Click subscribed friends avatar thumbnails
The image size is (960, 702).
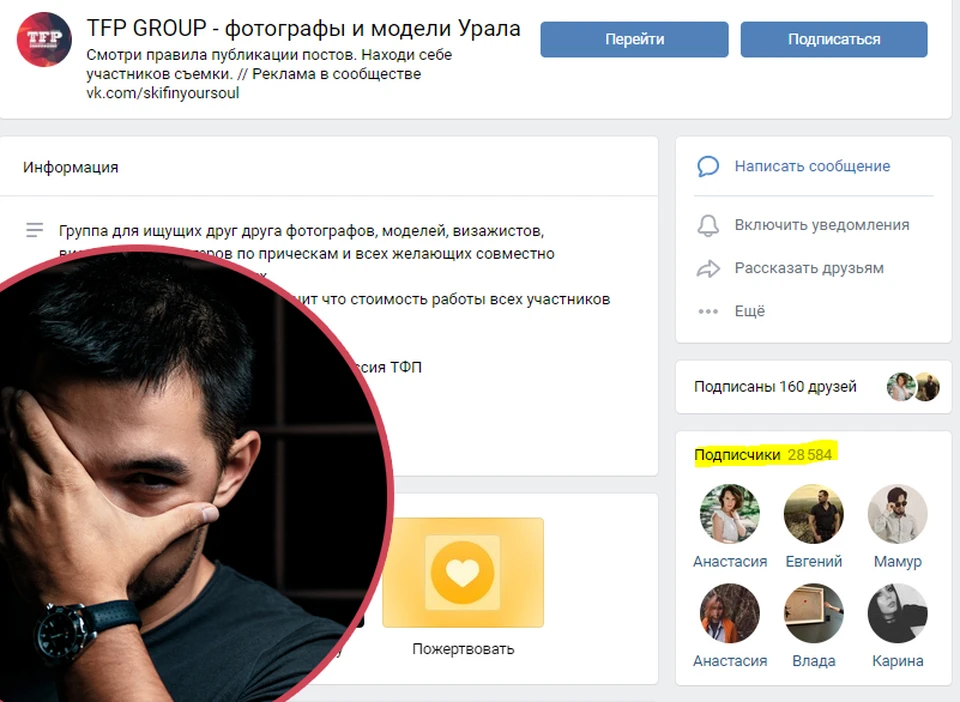coord(913,387)
